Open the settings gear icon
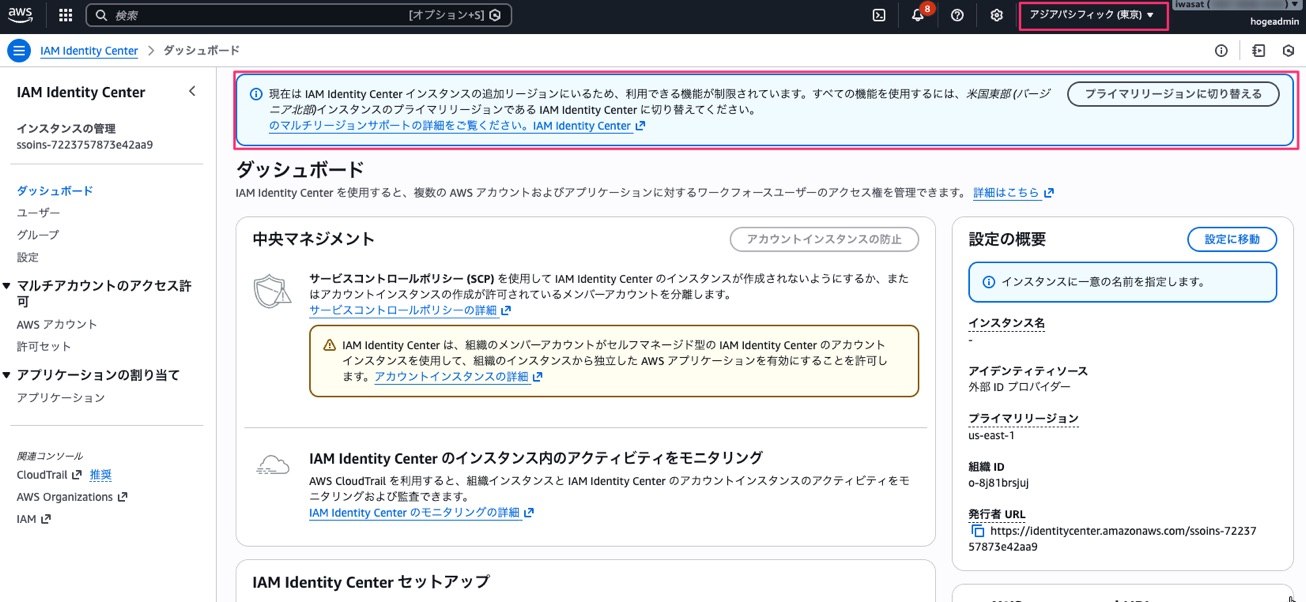 tap(996, 15)
